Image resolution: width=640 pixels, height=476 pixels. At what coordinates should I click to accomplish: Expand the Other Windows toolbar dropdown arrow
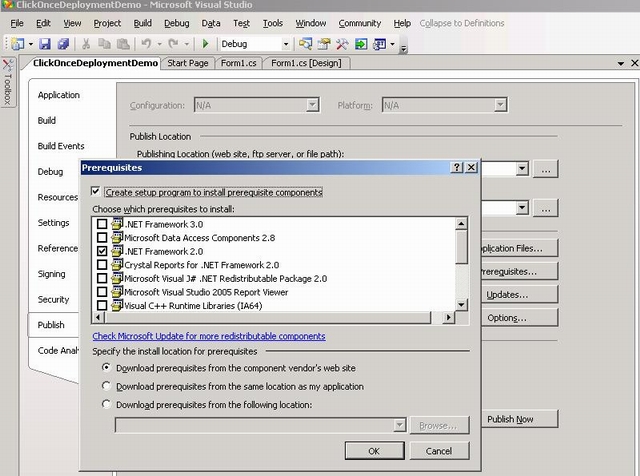392,44
